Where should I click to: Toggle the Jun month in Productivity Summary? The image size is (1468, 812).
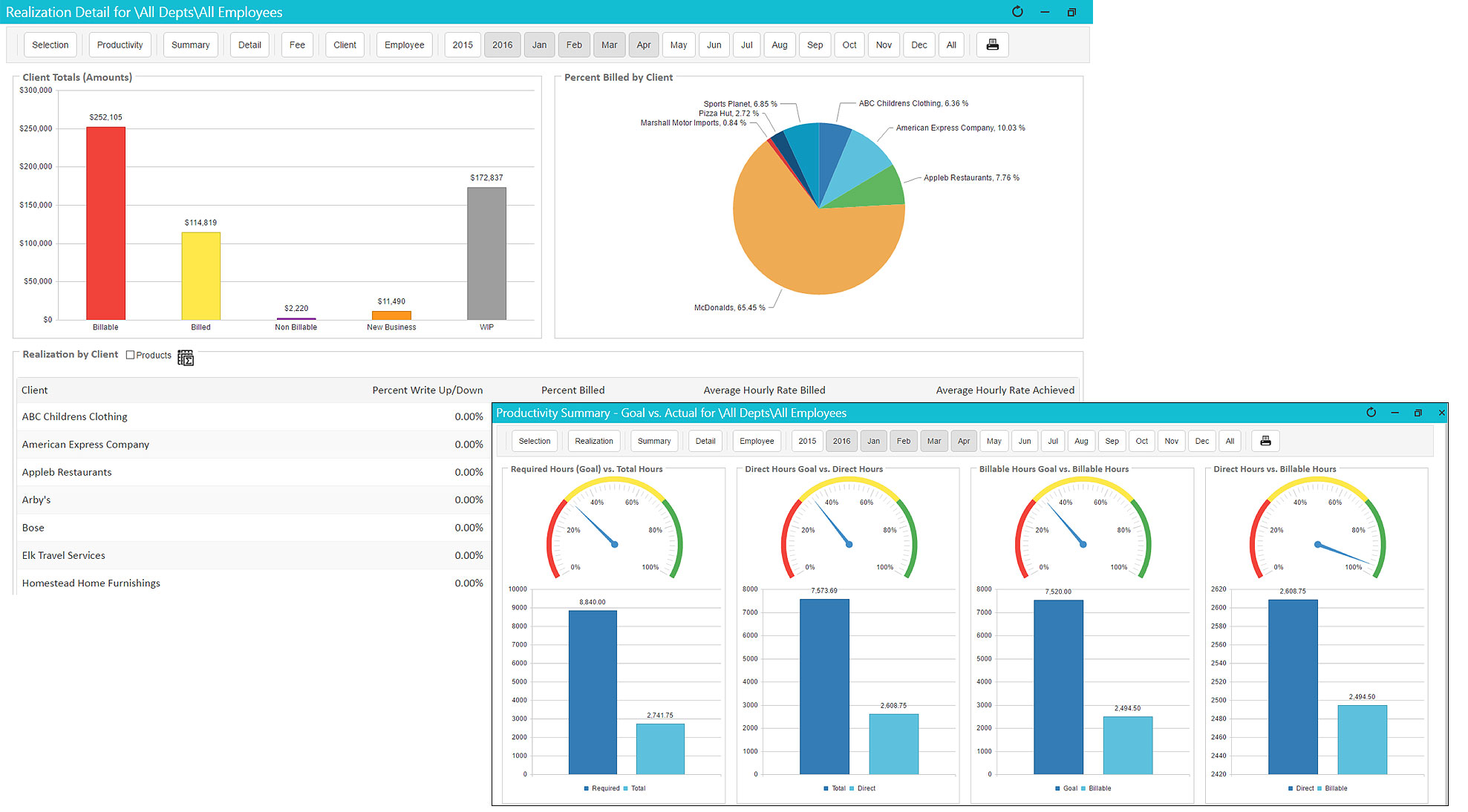pyautogui.click(x=1024, y=441)
